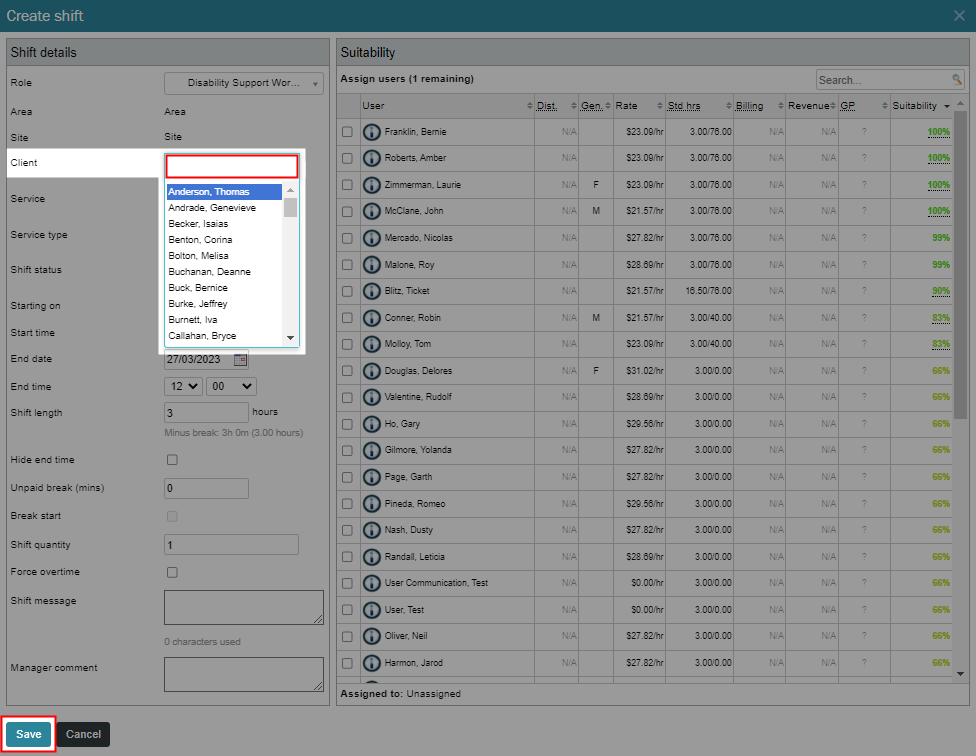Open info icon for Zimmerman, Laurie
The height and width of the screenshot is (756, 976).
[x=372, y=185]
